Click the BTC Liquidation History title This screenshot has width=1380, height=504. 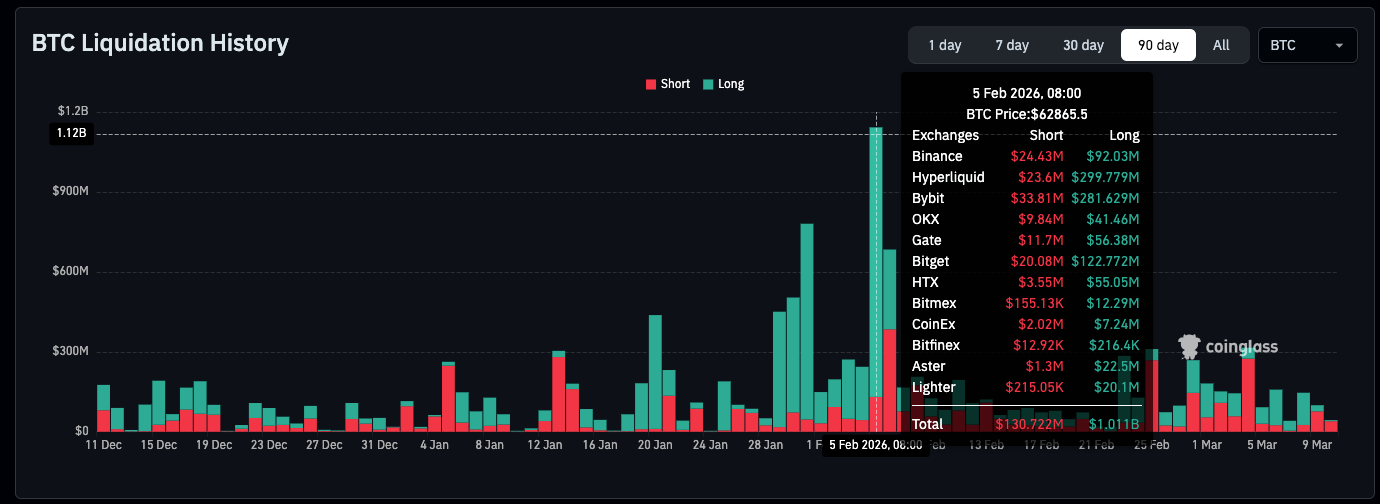tap(160, 43)
